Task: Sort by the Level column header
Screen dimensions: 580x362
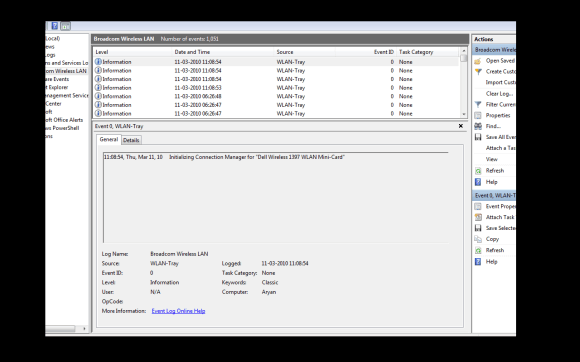Action: click(x=132, y=52)
